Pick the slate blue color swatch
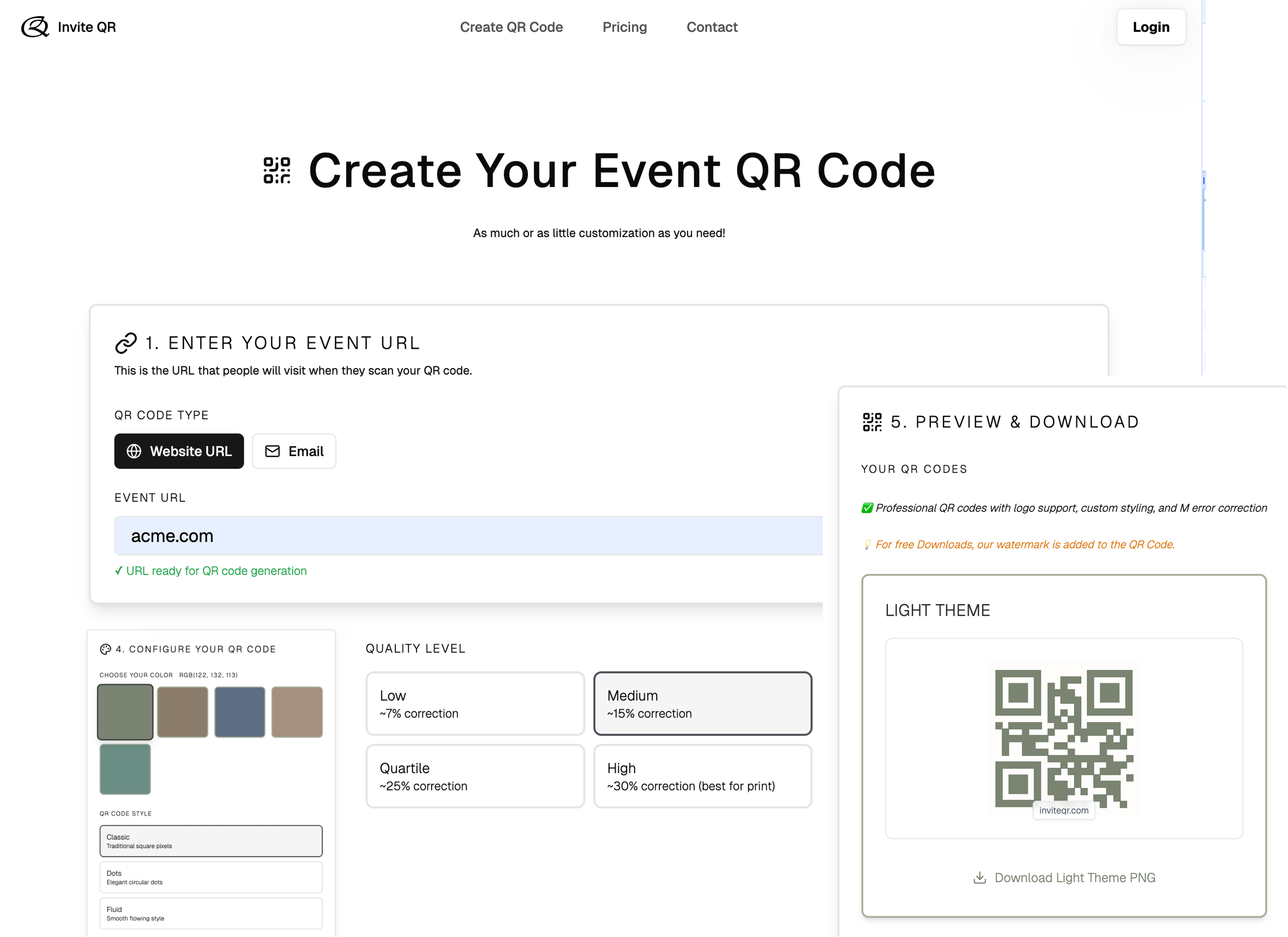1288x937 pixels. point(240,713)
